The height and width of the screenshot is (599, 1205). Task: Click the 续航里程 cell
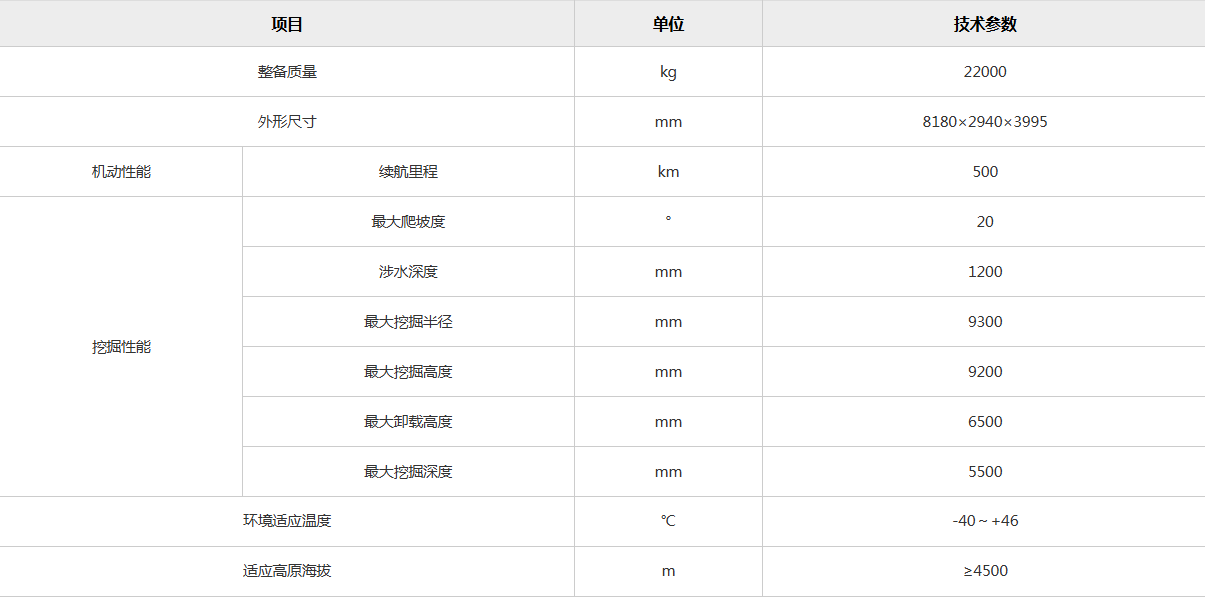click(408, 172)
